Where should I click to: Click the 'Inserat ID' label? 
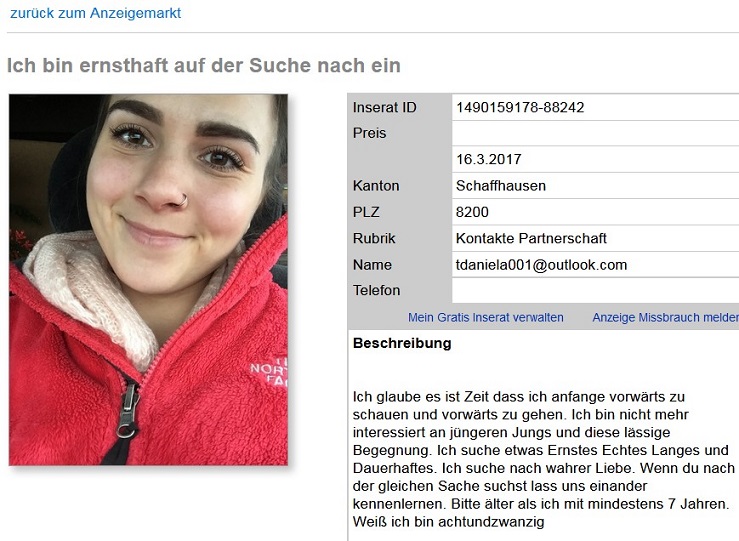[385, 107]
